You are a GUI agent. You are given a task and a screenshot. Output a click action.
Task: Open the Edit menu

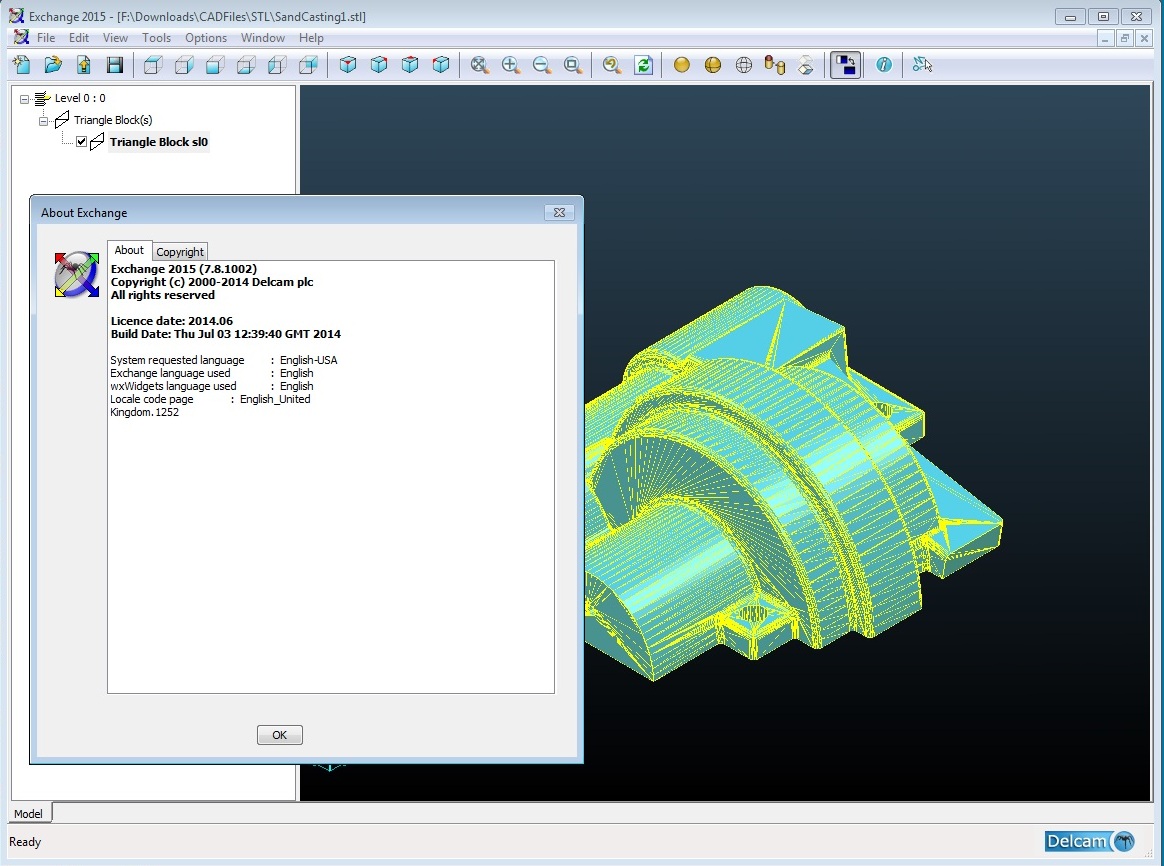coord(79,38)
